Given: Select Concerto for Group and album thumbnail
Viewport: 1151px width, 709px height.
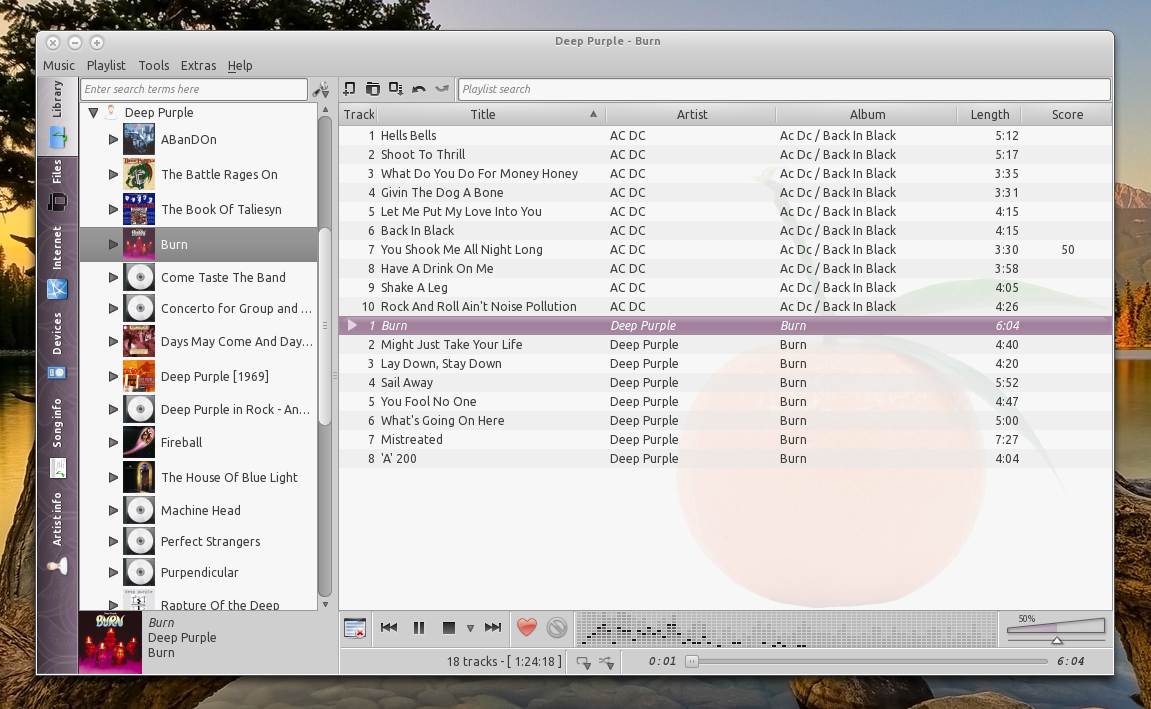Looking at the screenshot, I should 139,308.
